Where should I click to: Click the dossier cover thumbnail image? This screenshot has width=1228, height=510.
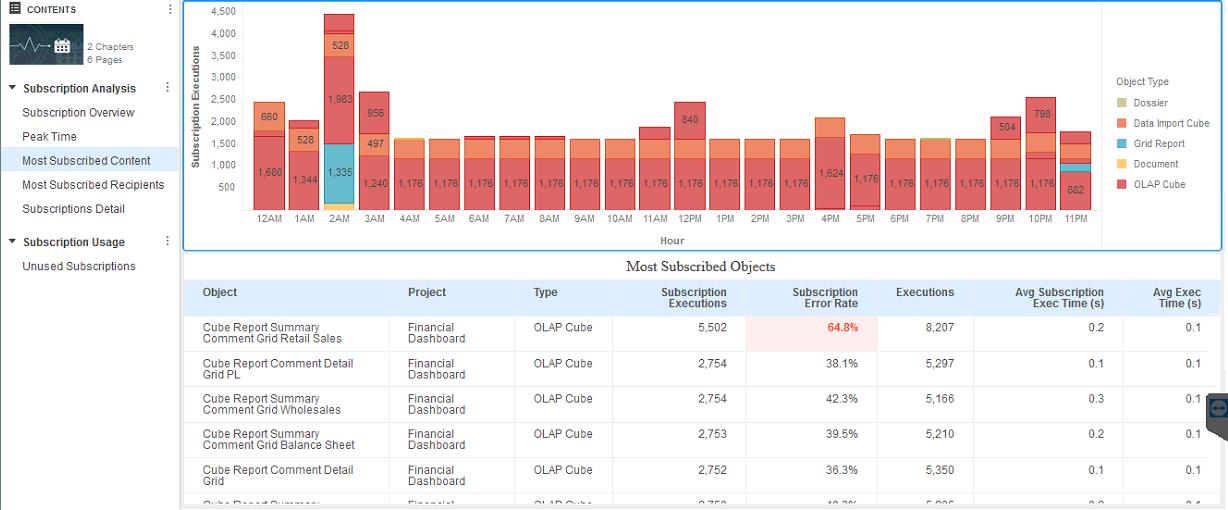42,45
